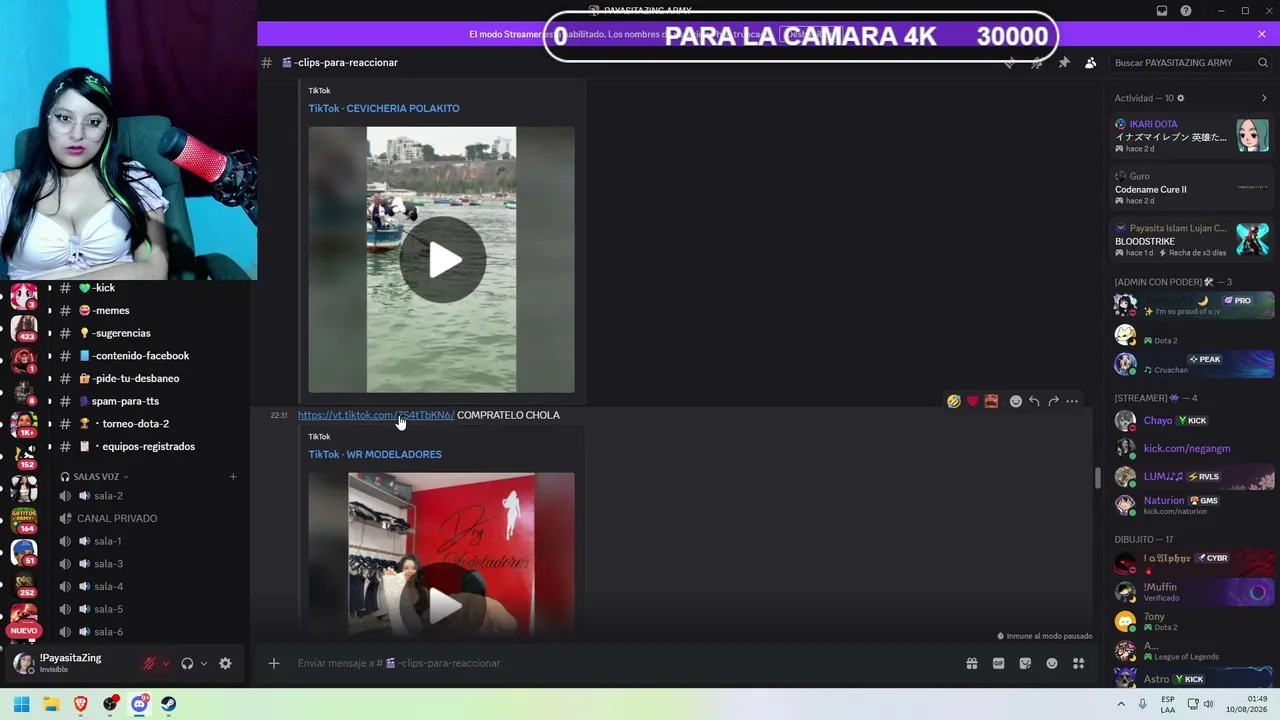
Task: Open the help icon in title bar
Action: pyautogui.click(x=1186, y=11)
